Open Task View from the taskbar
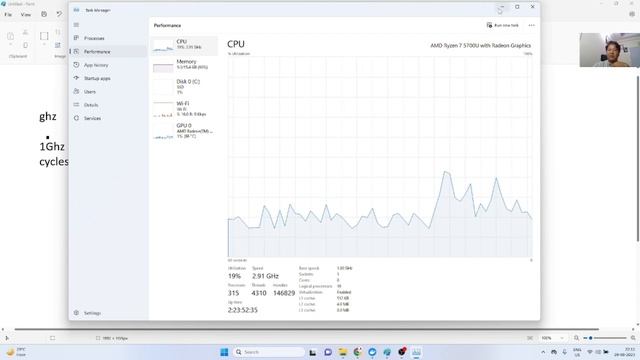Image resolution: width=640 pixels, height=360 pixels. [x=313, y=352]
